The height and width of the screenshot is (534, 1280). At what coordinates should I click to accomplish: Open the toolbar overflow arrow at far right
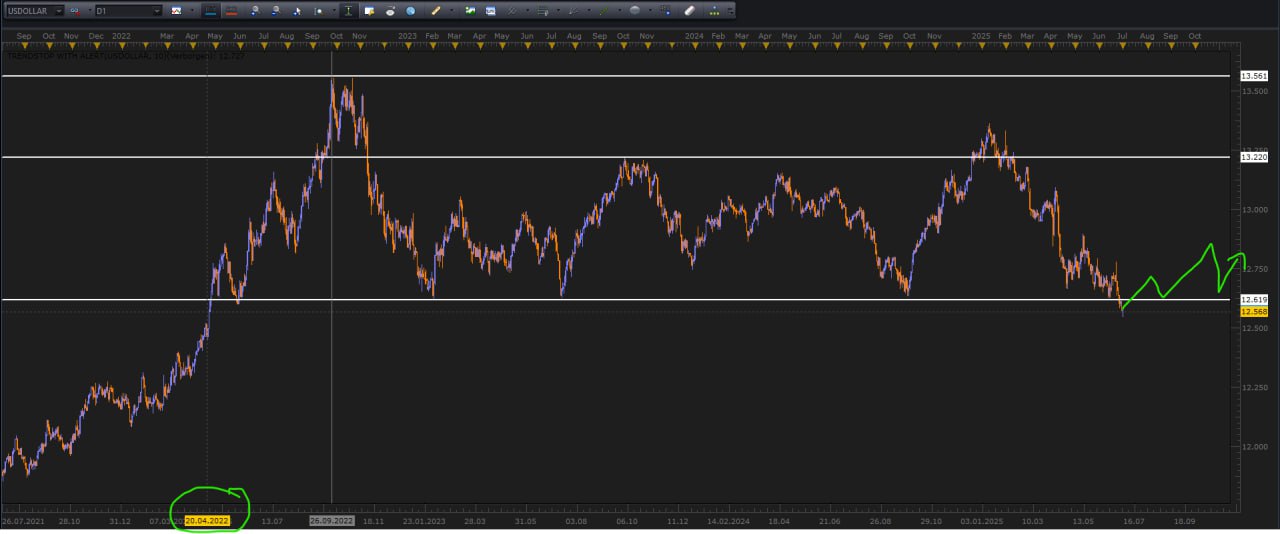coord(730,11)
